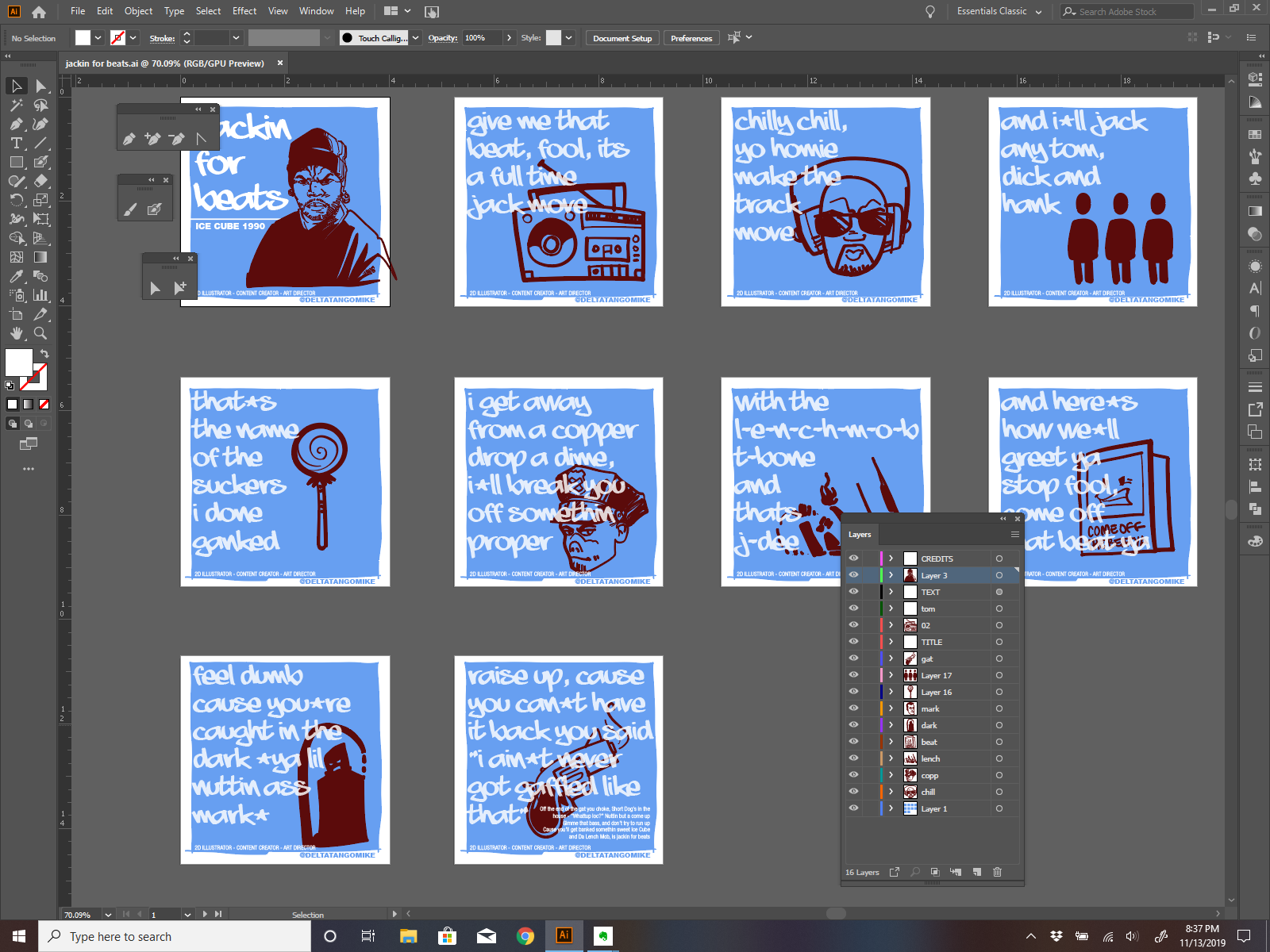This screenshot has height=952, width=1270.
Task: Expand the CREDITS layer contents
Action: click(891, 559)
